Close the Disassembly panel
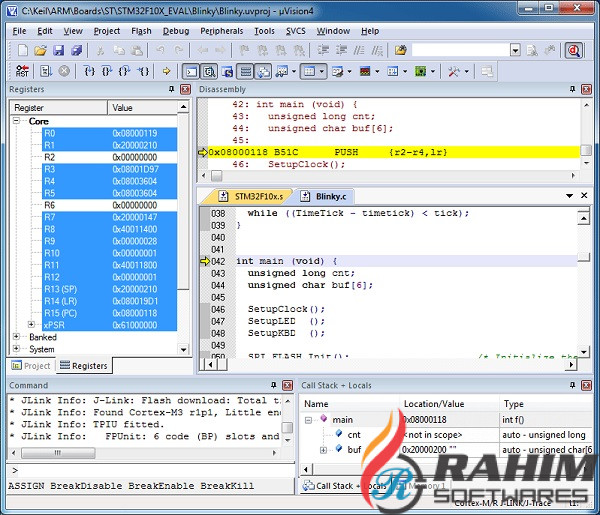Screen dimensions: 600x515 587,90
